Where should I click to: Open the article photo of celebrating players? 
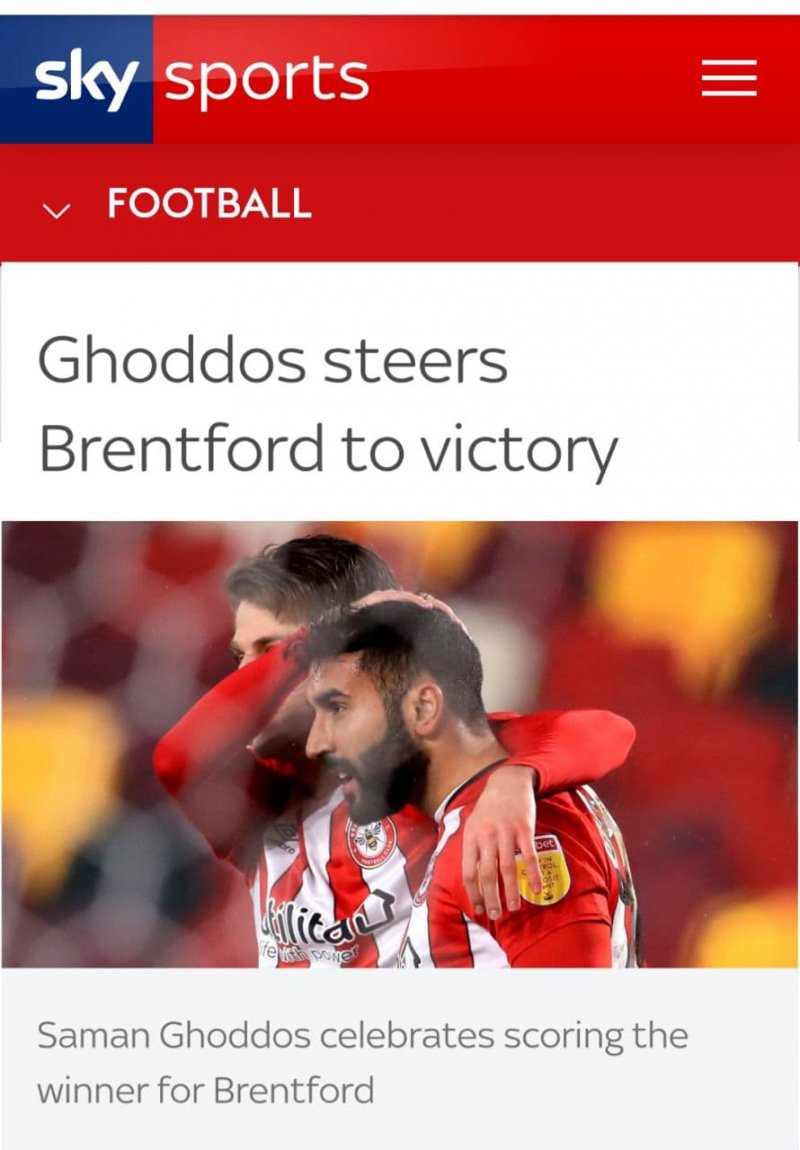click(400, 744)
